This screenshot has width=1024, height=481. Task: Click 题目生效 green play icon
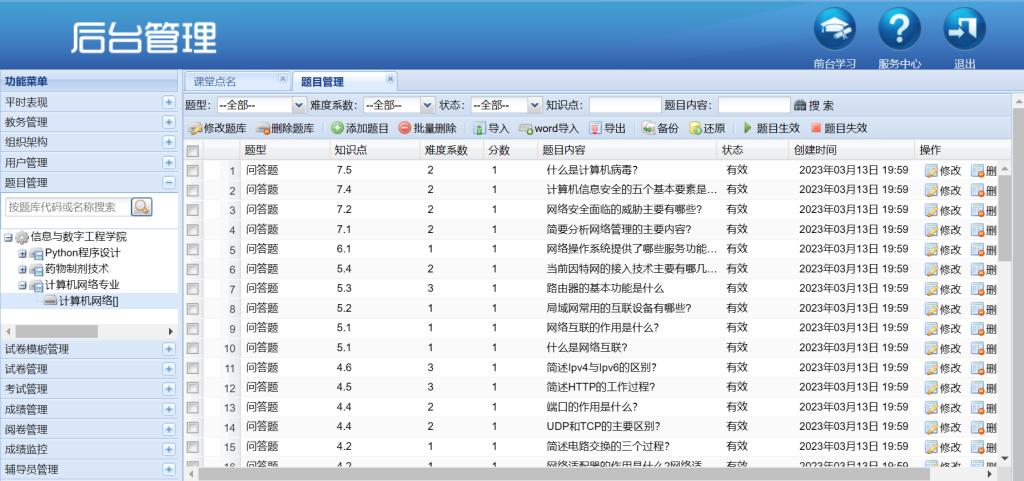pos(747,128)
